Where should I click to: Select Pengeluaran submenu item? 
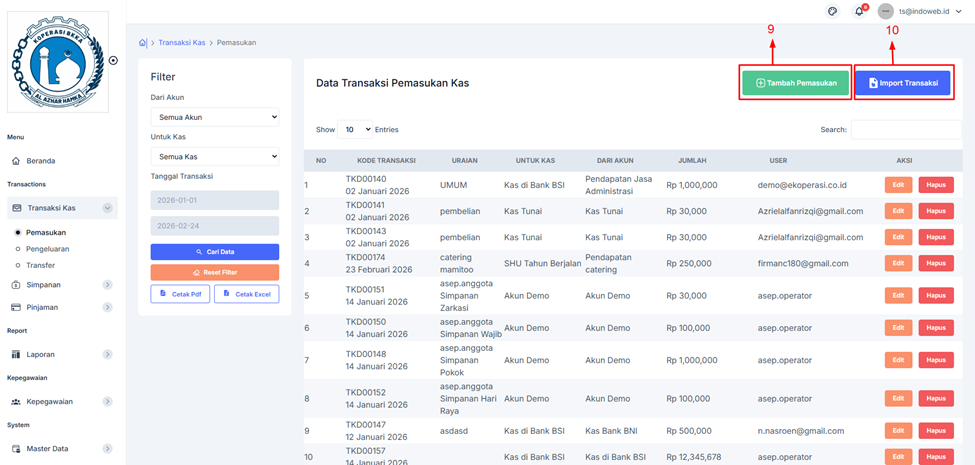coord(48,249)
